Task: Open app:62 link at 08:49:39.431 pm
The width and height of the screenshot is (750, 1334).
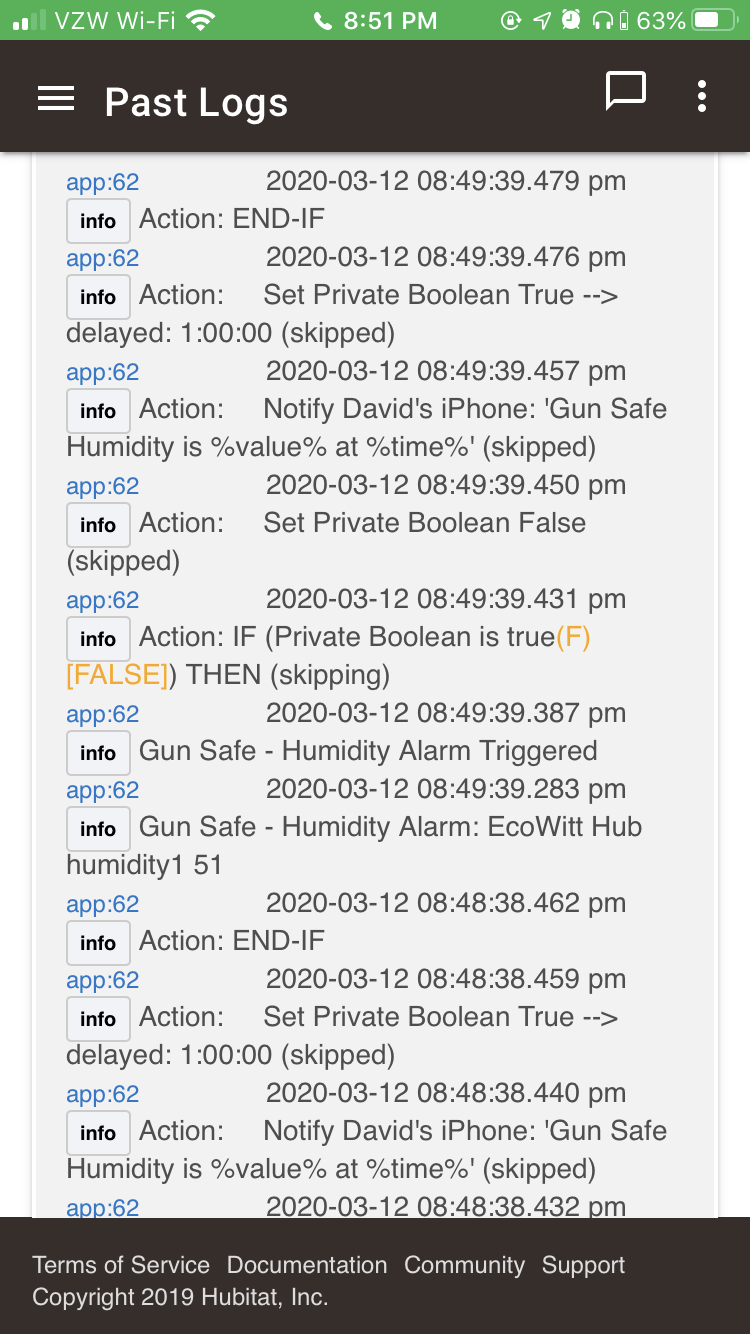Action: tap(102, 600)
